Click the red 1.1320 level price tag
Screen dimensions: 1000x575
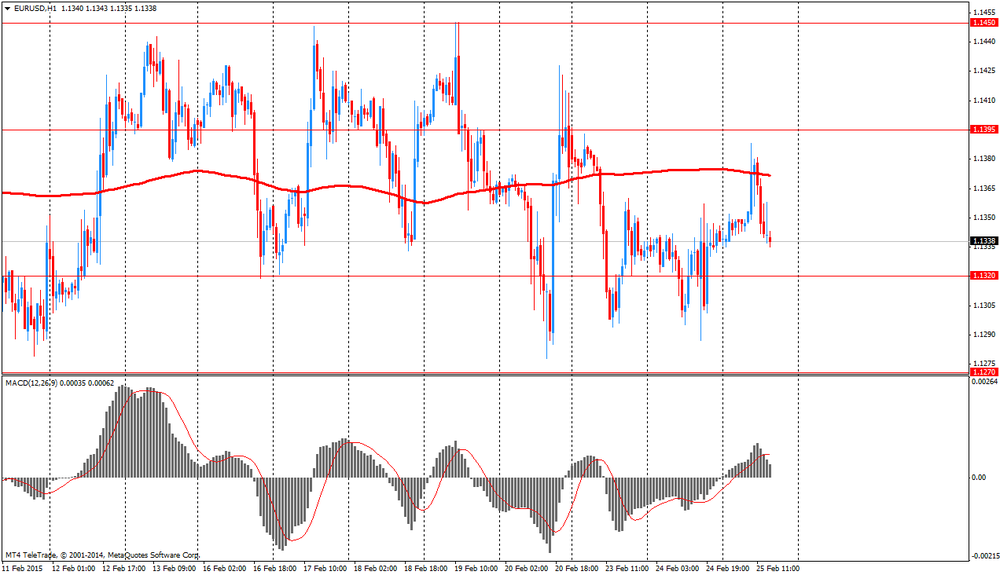(983, 275)
